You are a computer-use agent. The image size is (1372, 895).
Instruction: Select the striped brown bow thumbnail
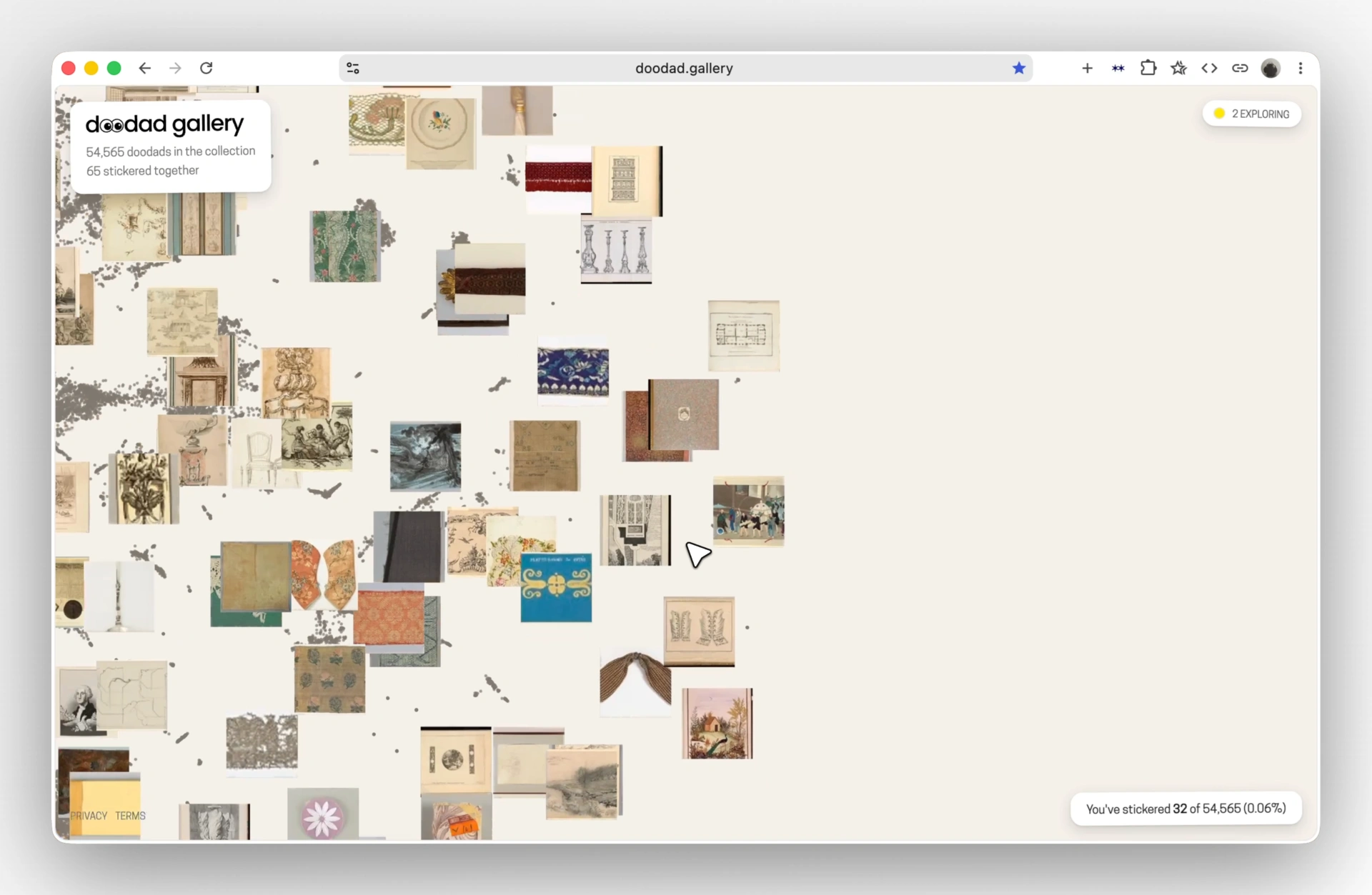[635, 681]
